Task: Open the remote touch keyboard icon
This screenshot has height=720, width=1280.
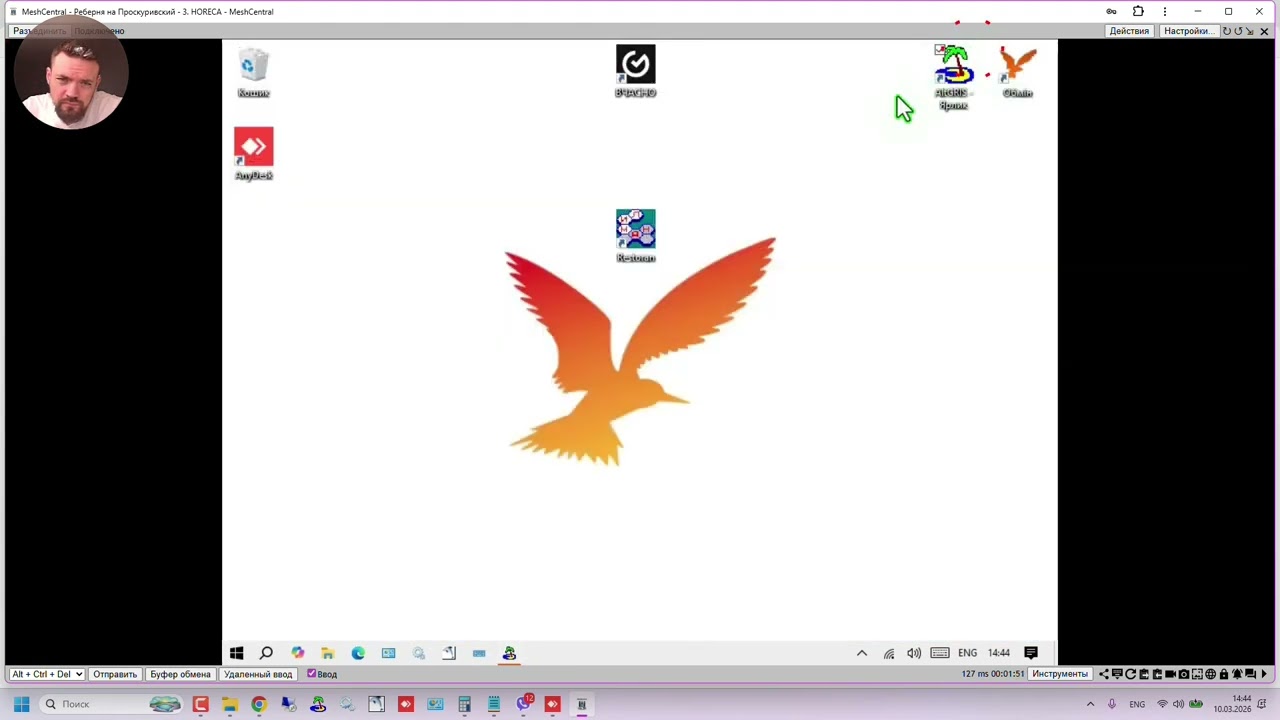Action: pos(940,653)
